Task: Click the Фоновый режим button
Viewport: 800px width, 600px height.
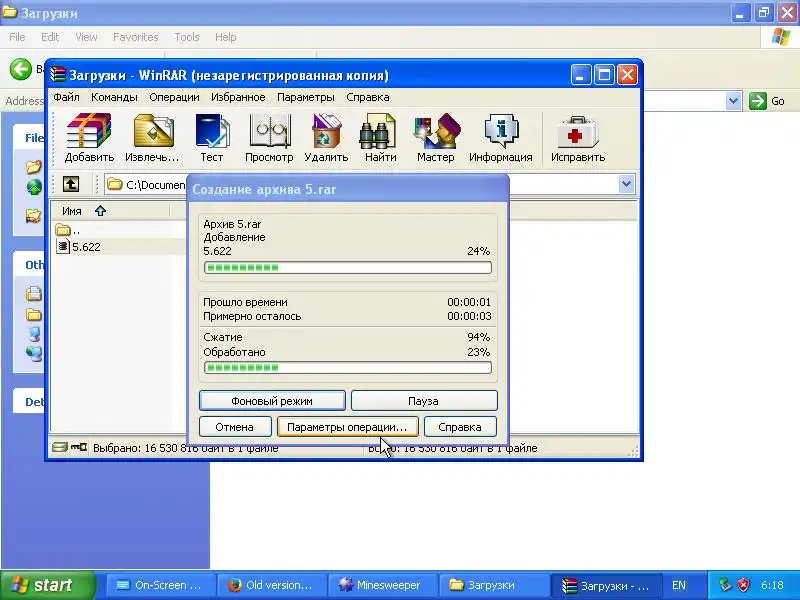Action: (272, 401)
